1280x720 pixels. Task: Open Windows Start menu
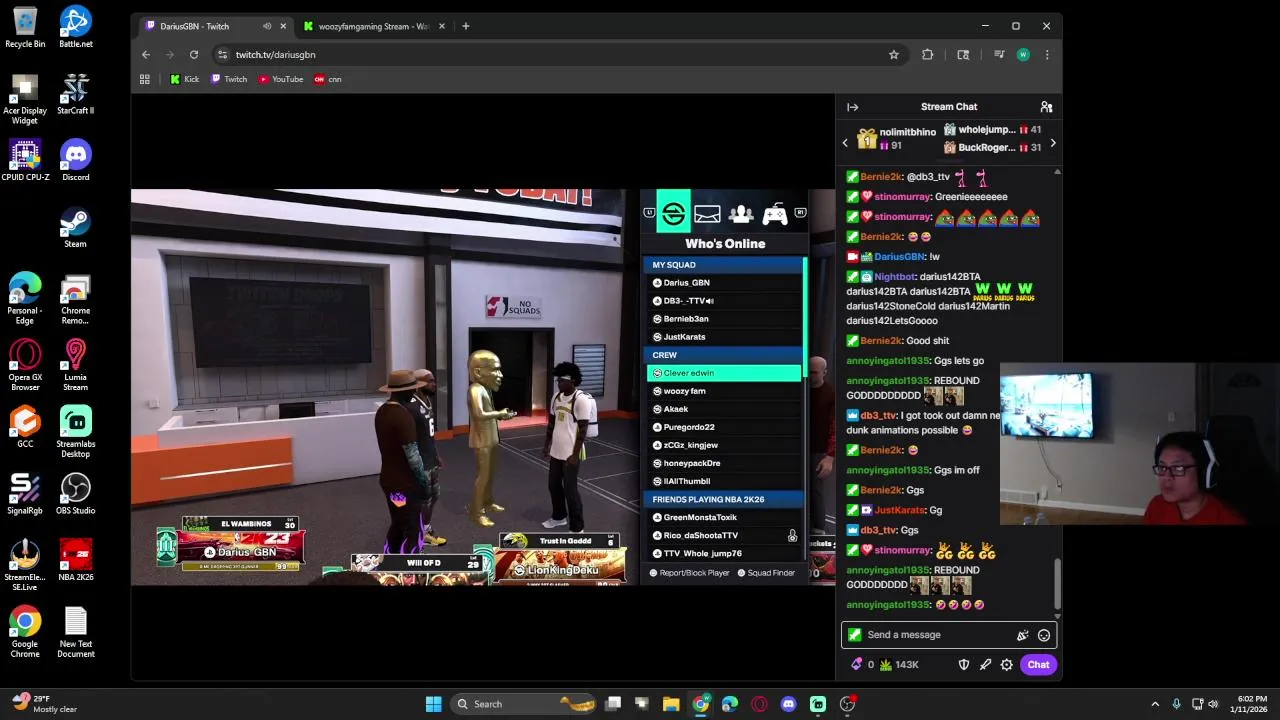(433, 704)
